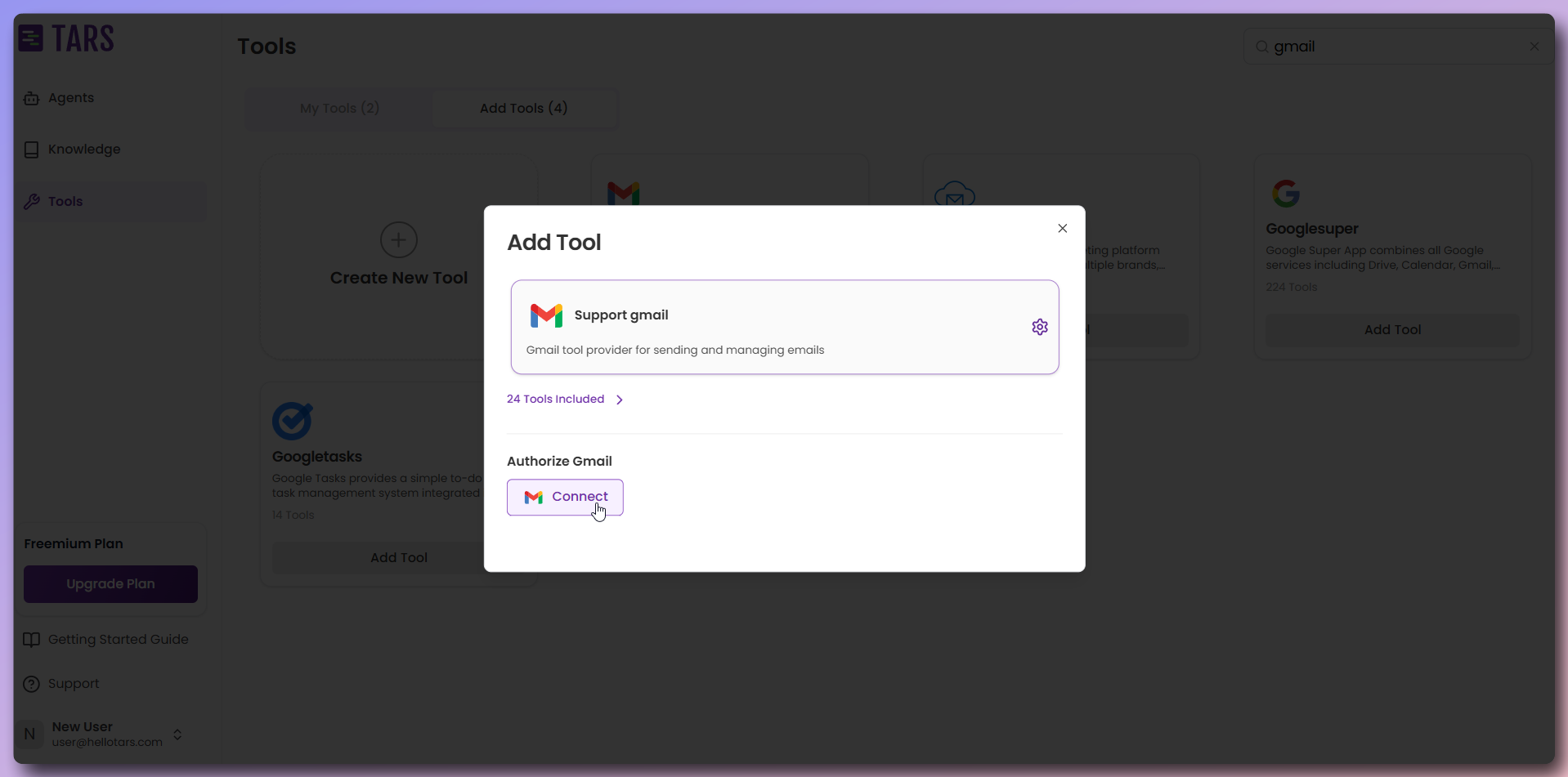Click the Googletasks checkmark icon

click(293, 420)
